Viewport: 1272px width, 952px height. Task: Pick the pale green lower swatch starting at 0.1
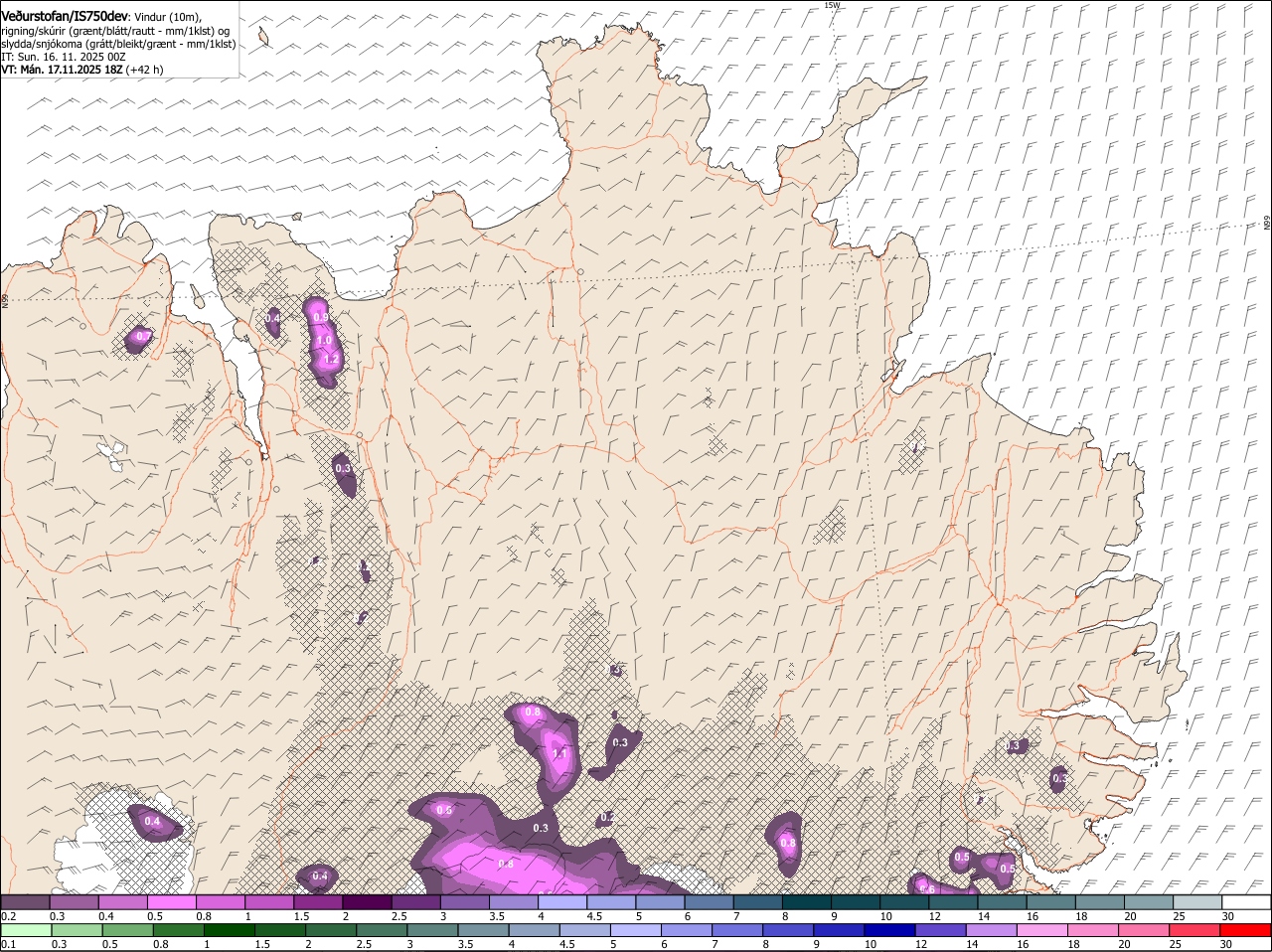pos(26,930)
